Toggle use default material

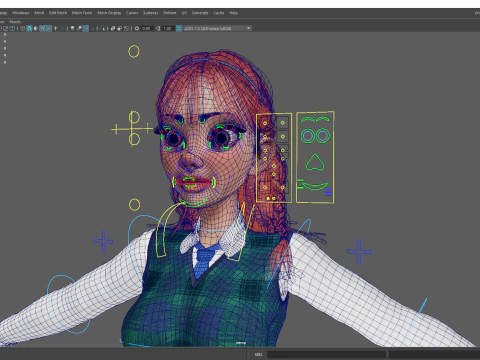pos(36,28)
